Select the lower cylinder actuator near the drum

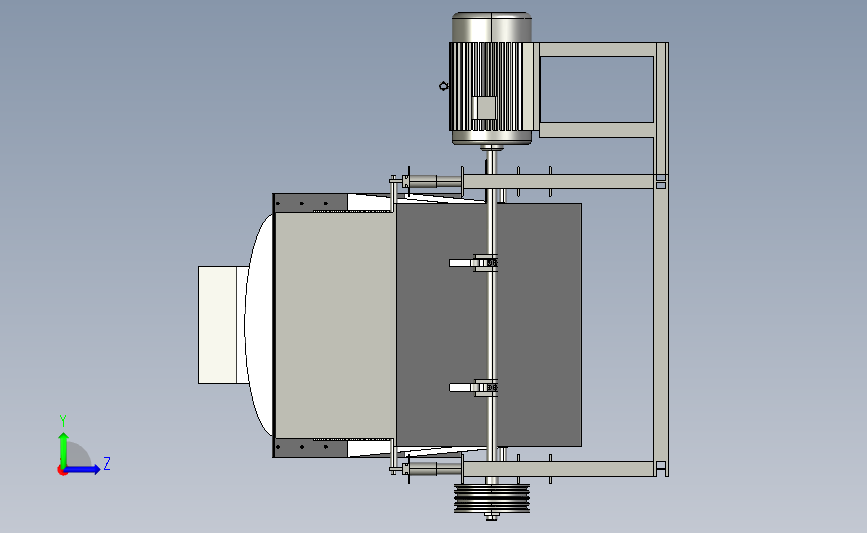click(434, 469)
